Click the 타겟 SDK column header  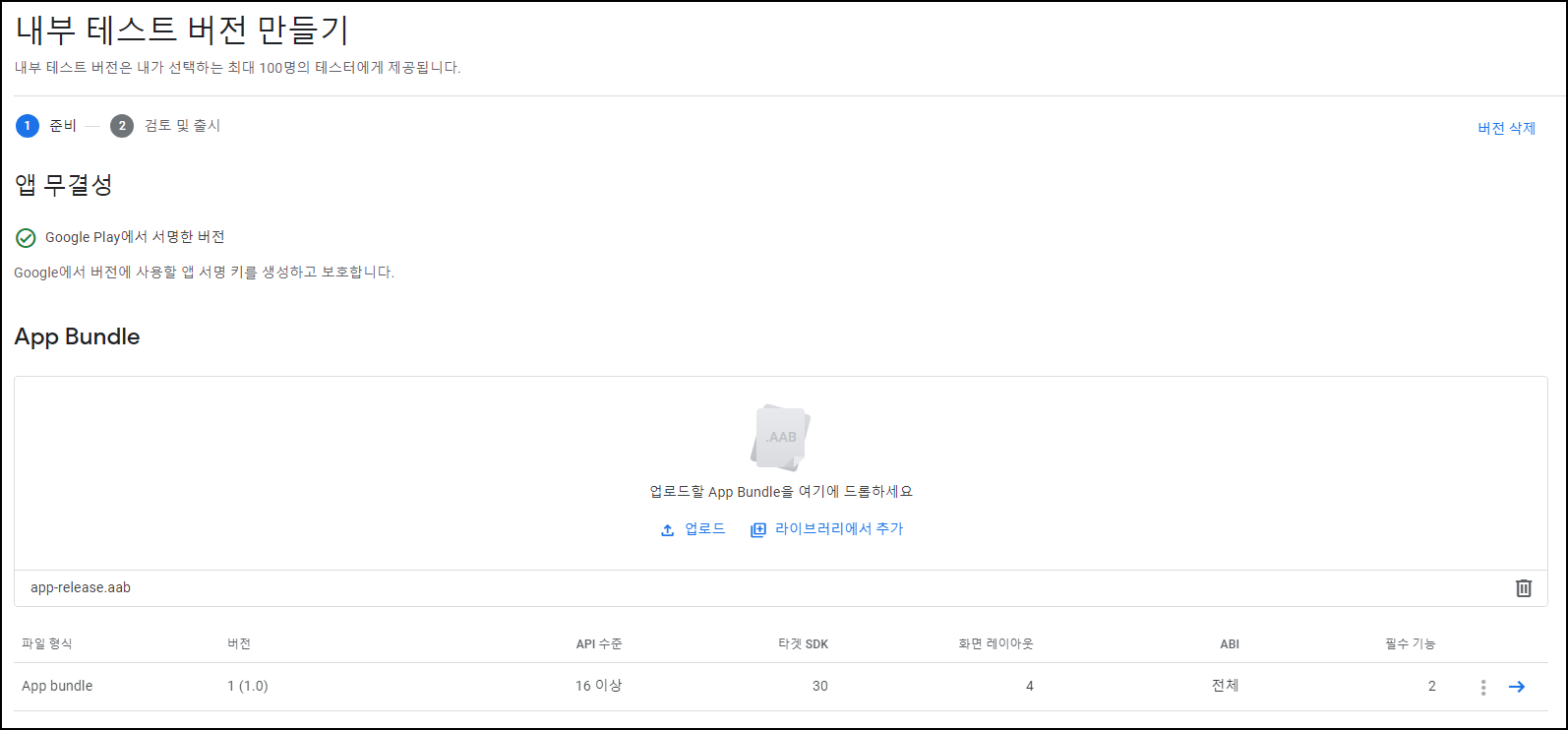point(804,643)
